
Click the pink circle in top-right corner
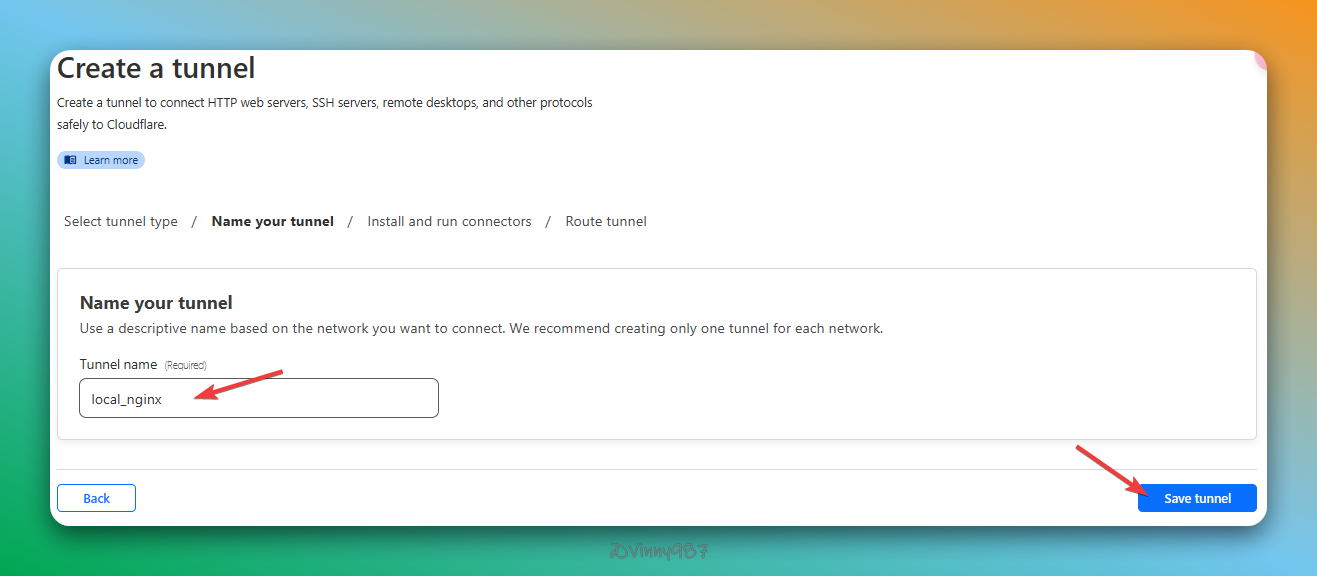coord(1260,59)
